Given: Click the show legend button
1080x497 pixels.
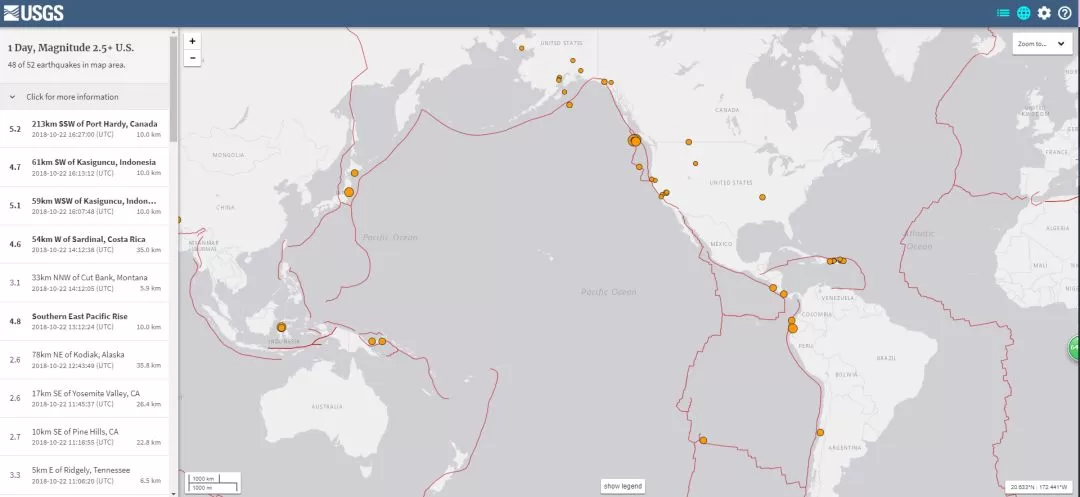Looking at the screenshot, I should [x=623, y=486].
